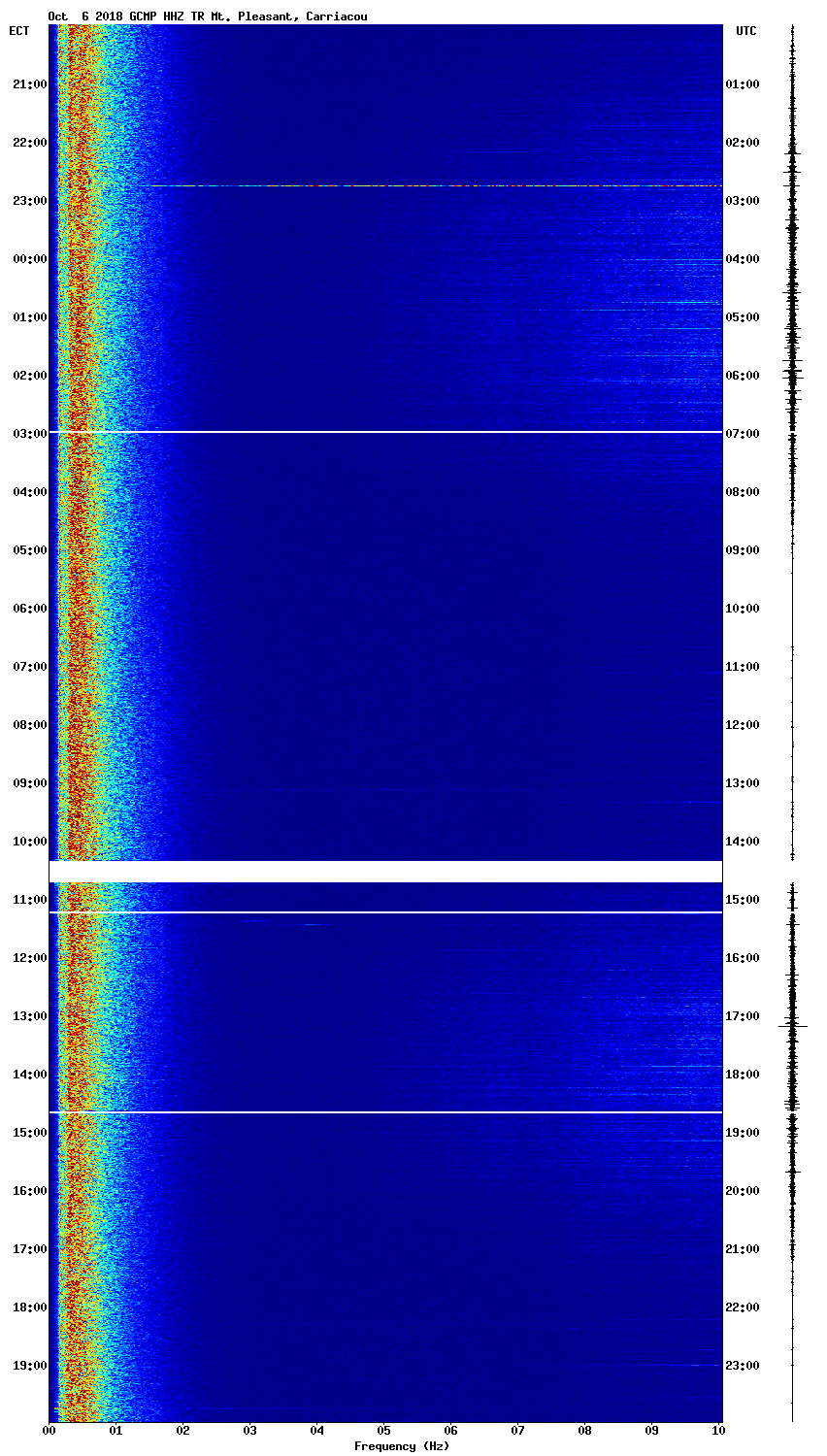Image resolution: width=827 pixels, height=1456 pixels.
Task: Click the 02 tick on the frequency axis
Action: (183, 1431)
